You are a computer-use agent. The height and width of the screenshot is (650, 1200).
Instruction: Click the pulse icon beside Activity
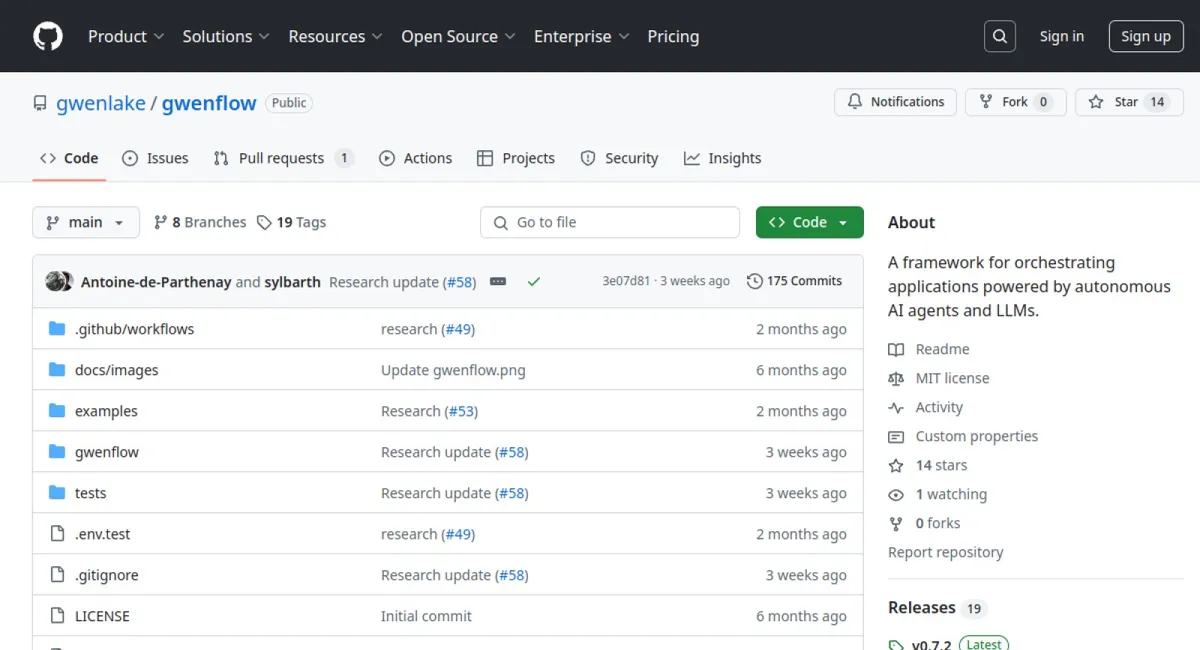[896, 407]
